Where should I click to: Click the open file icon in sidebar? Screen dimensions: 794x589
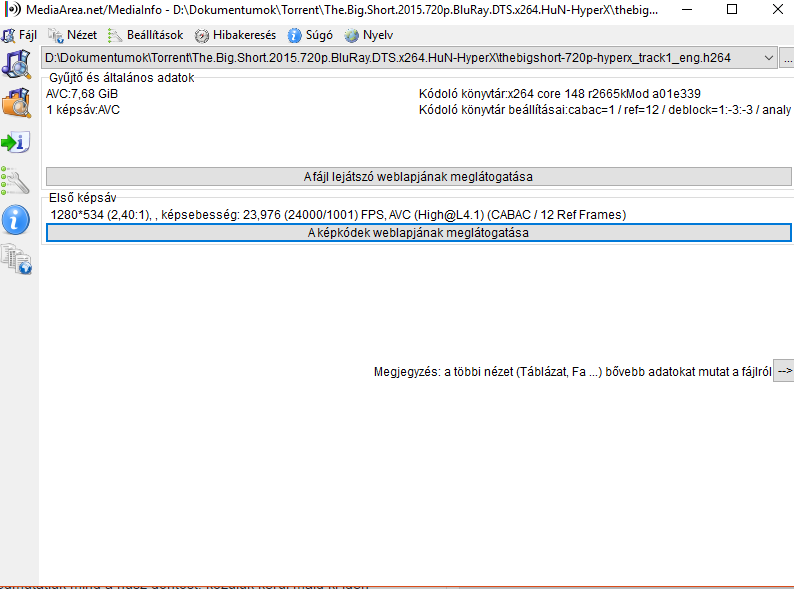pyautogui.click(x=16, y=64)
